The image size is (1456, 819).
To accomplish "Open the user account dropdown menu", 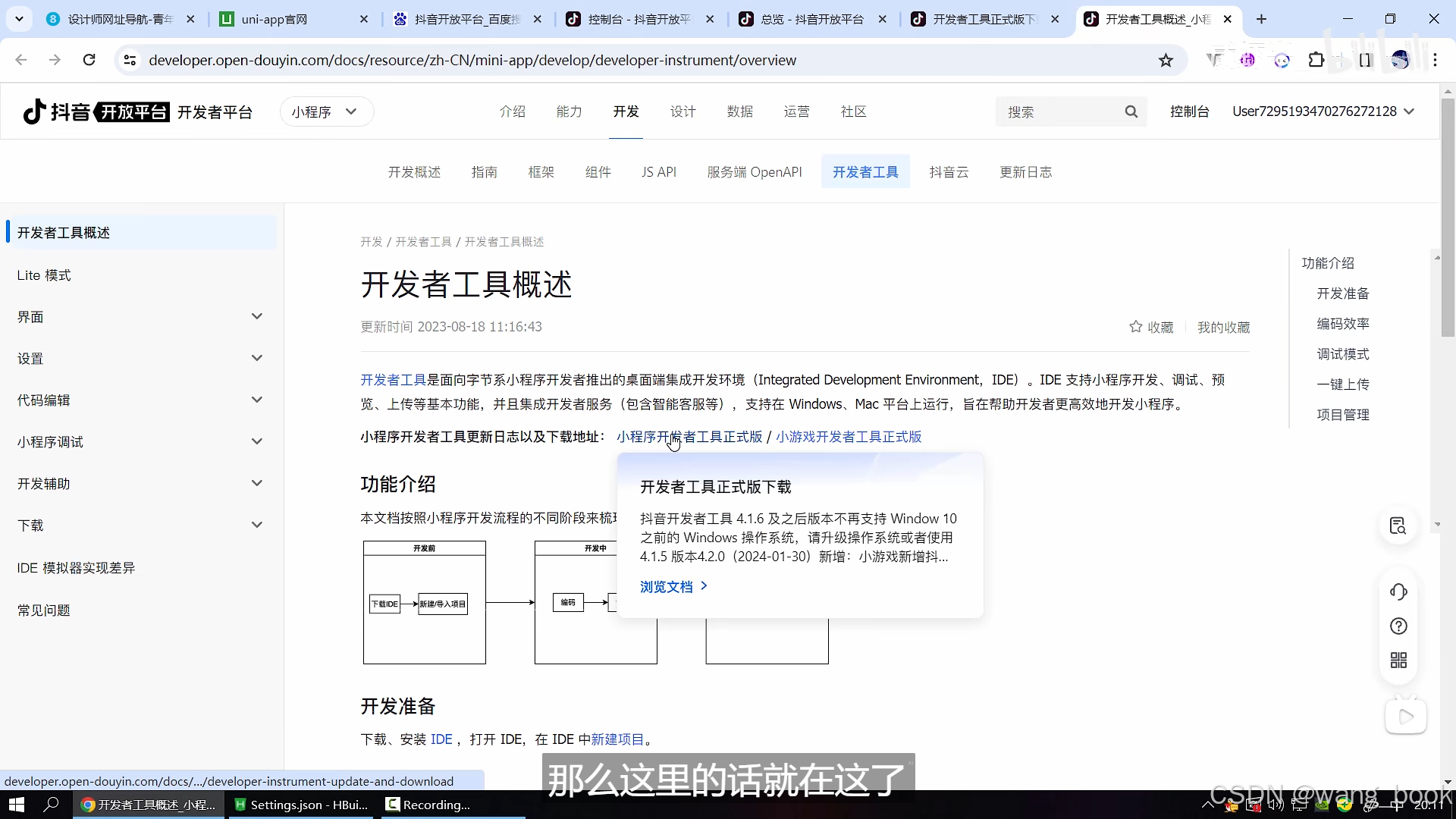I will pyautogui.click(x=1323, y=111).
